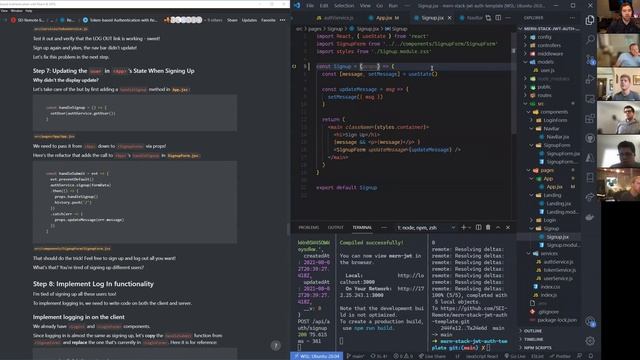Expand config folder in Explorer
Image resolution: width=640 pixels, height=360 pixels.
click(x=544, y=37)
